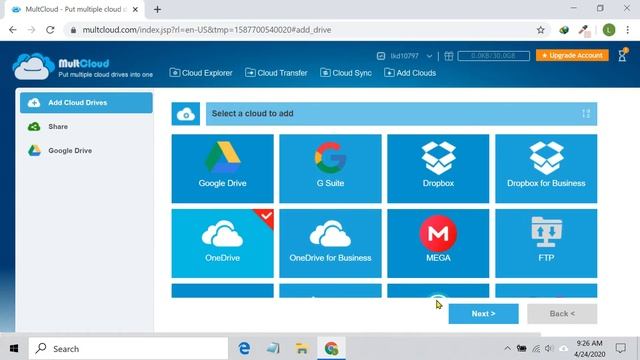Pick the Dropbox cloud tile
The height and width of the screenshot is (360, 640).
[x=438, y=169]
